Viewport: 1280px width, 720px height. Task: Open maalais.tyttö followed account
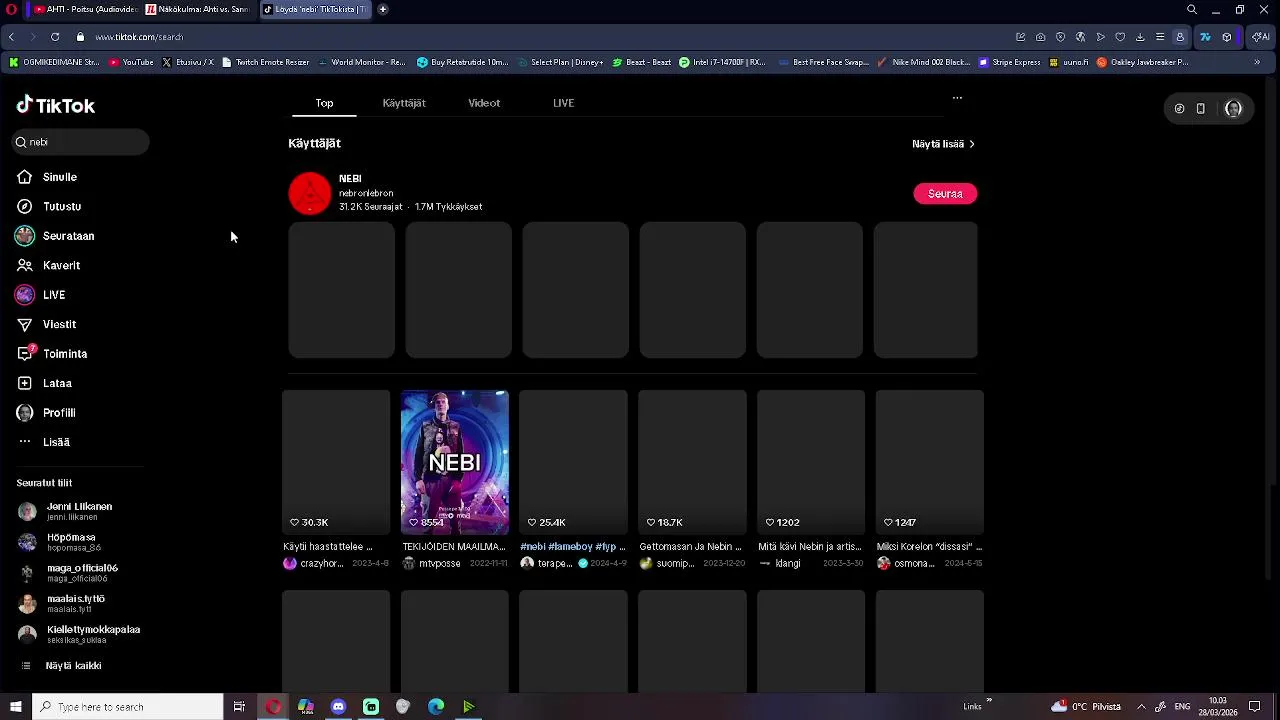(62, 604)
